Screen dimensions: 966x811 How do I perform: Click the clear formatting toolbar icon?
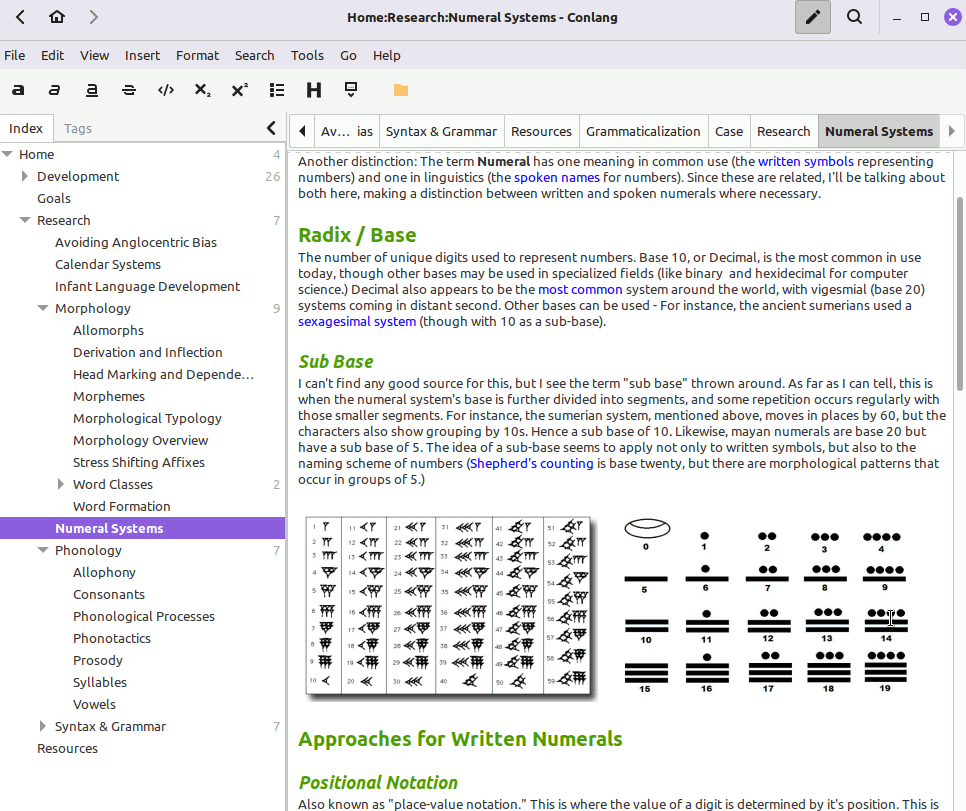tap(351, 90)
